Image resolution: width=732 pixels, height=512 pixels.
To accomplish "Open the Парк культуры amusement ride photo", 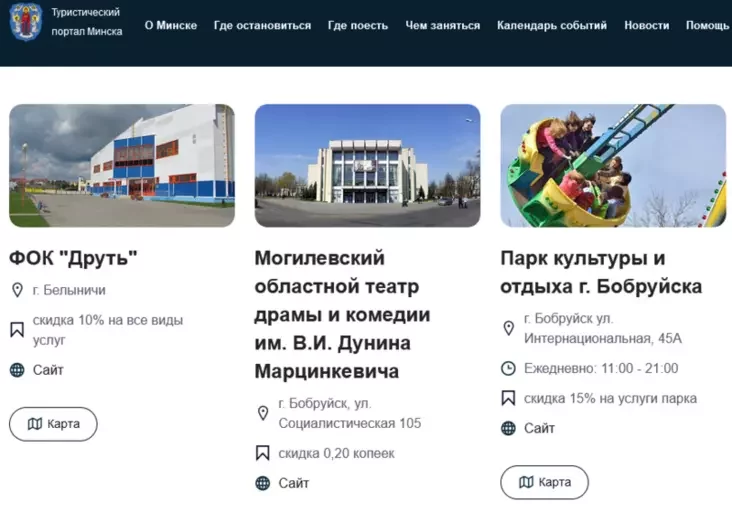I will [x=613, y=166].
